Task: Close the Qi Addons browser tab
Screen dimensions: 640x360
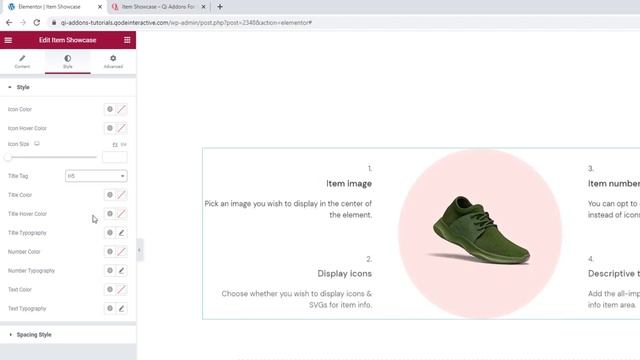Action: 203,7
